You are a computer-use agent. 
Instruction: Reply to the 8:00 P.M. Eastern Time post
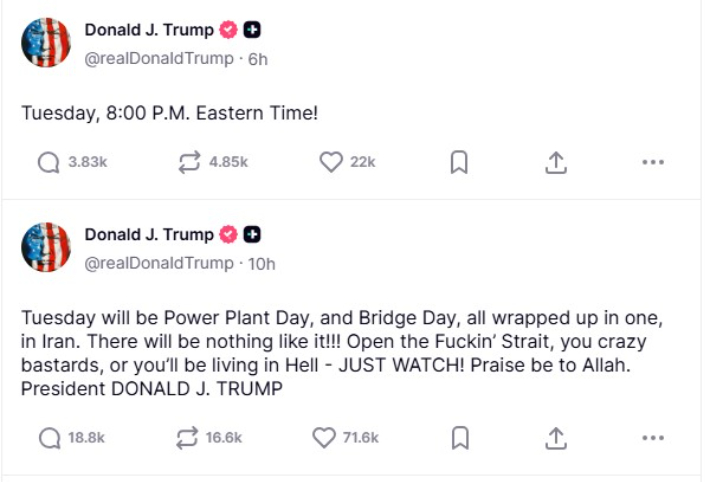[48, 163]
